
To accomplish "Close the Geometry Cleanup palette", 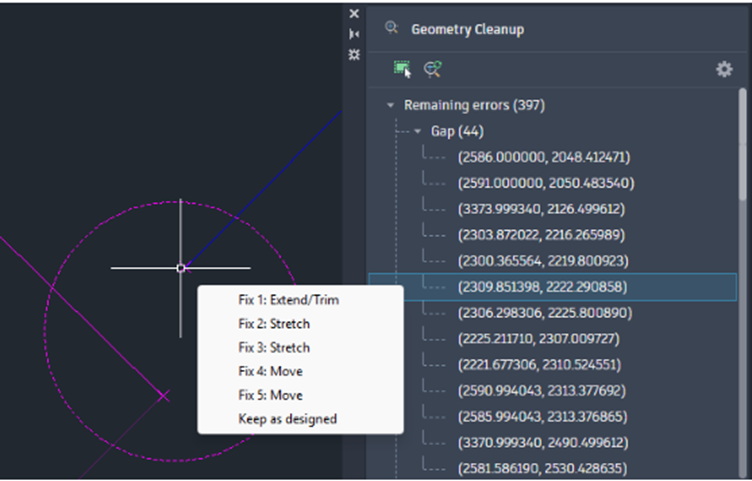I will (x=354, y=14).
